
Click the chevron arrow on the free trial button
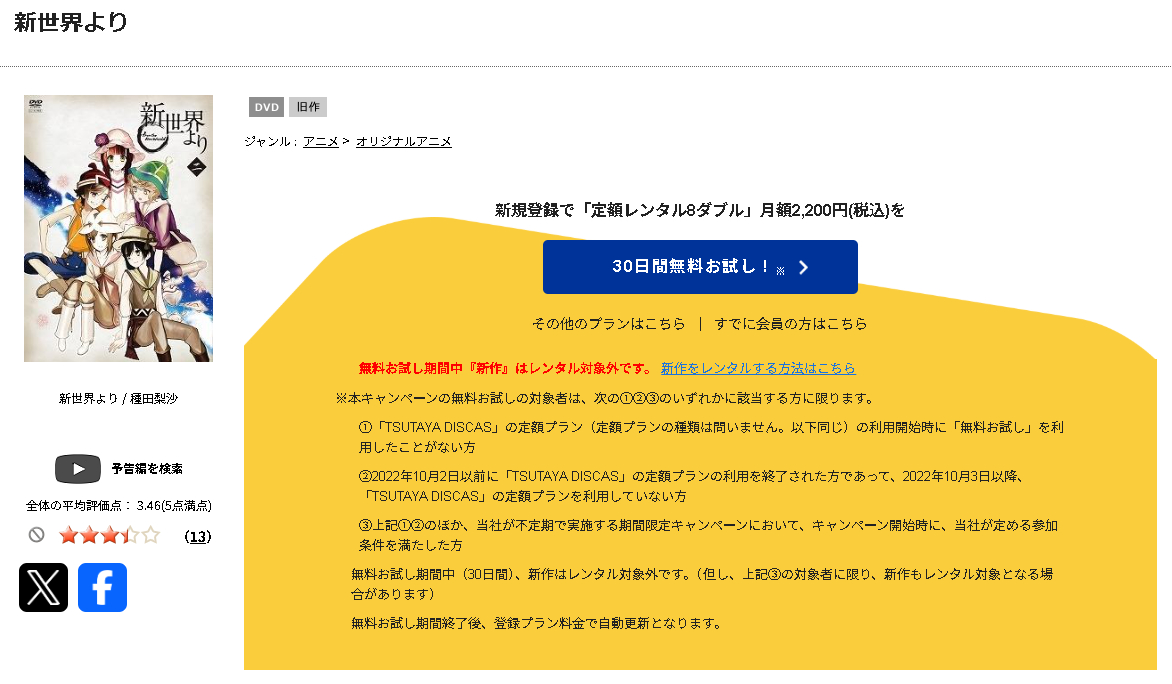coord(804,267)
